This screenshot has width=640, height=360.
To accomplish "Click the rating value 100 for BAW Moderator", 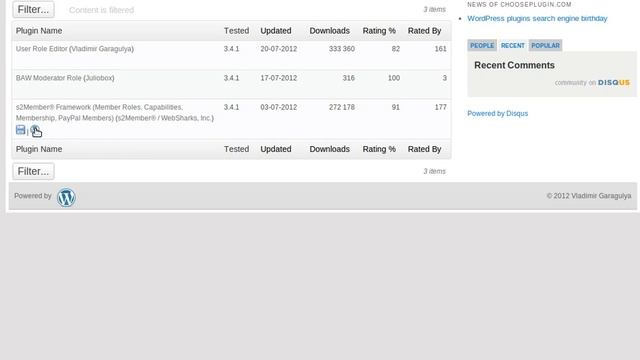I will pos(393,78).
